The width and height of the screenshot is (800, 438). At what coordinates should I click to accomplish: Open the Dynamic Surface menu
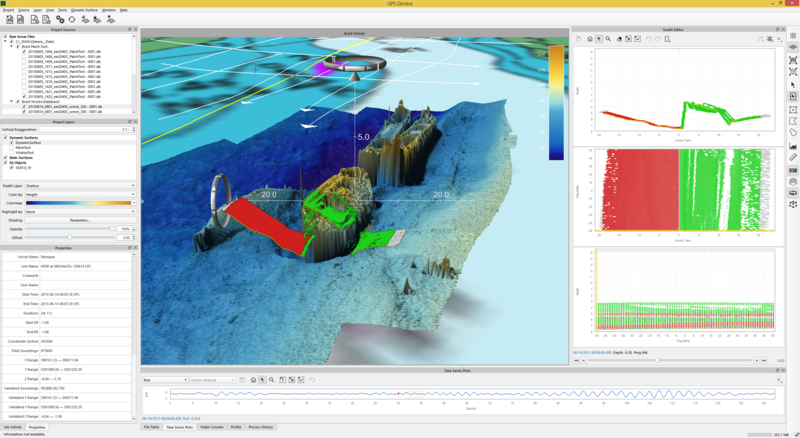point(84,9)
